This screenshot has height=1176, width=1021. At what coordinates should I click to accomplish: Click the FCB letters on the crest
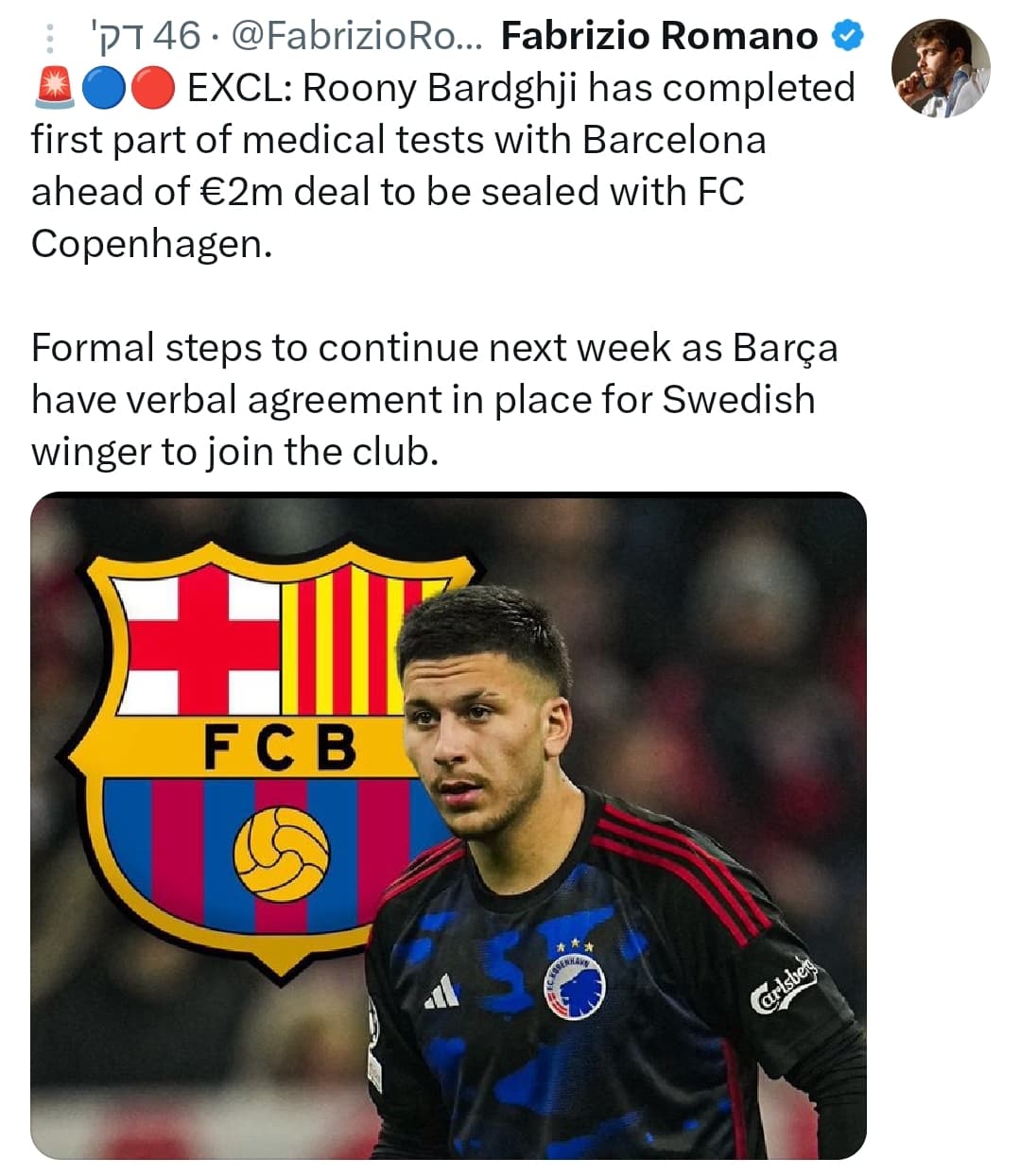point(281,747)
